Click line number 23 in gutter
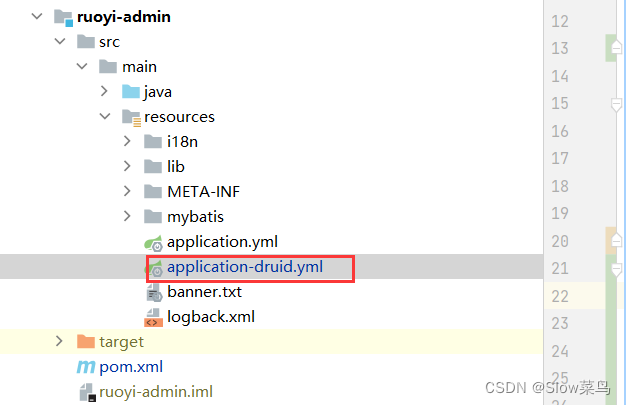Viewport: 626px width, 405px height. point(560,324)
